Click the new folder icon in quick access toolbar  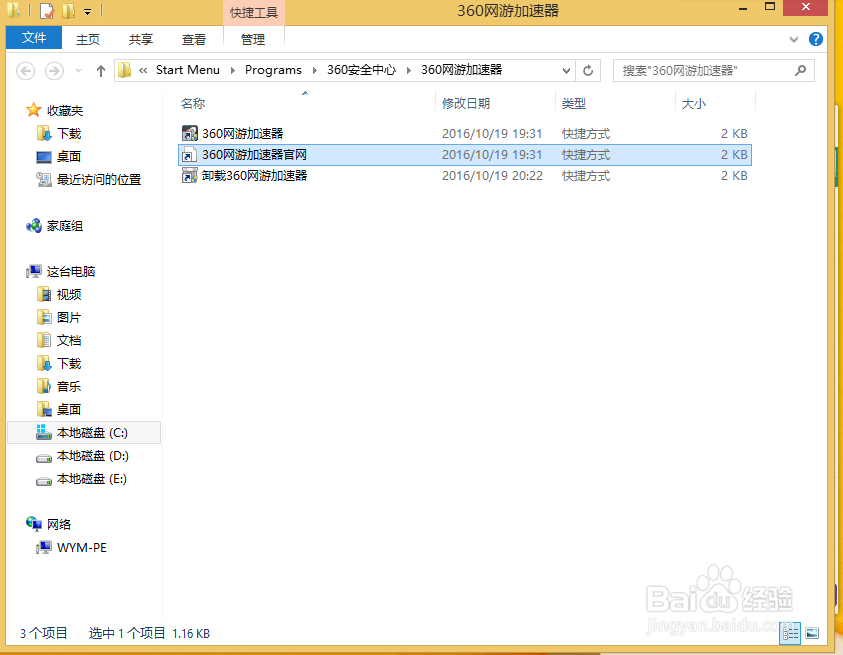click(x=66, y=11)
